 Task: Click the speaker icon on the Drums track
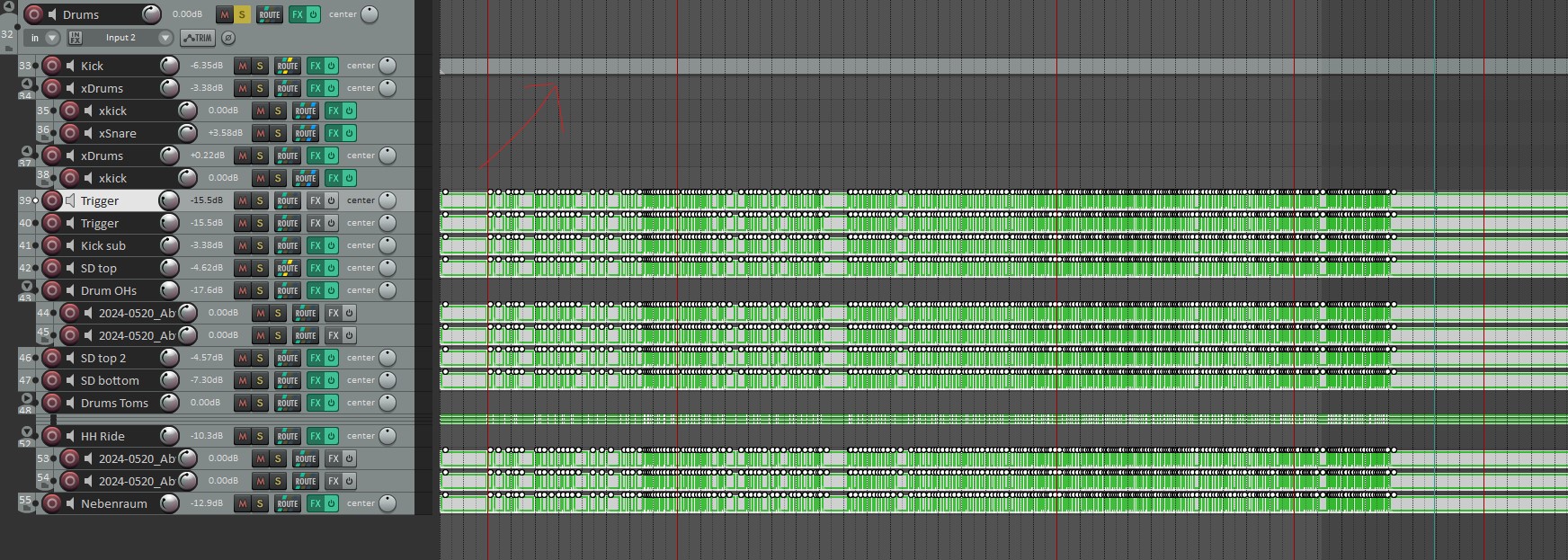click(x=52, y=14)
